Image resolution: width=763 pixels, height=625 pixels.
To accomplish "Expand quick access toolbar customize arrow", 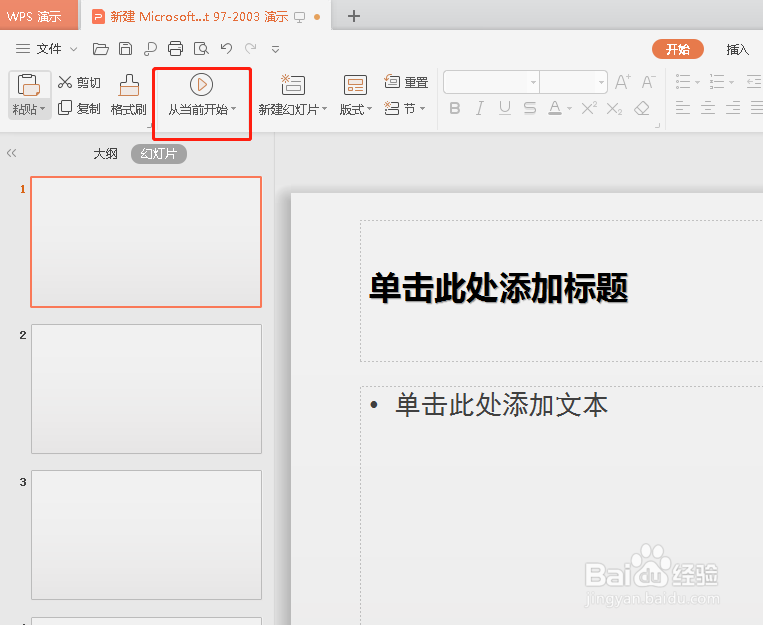I will click(275, 49).
